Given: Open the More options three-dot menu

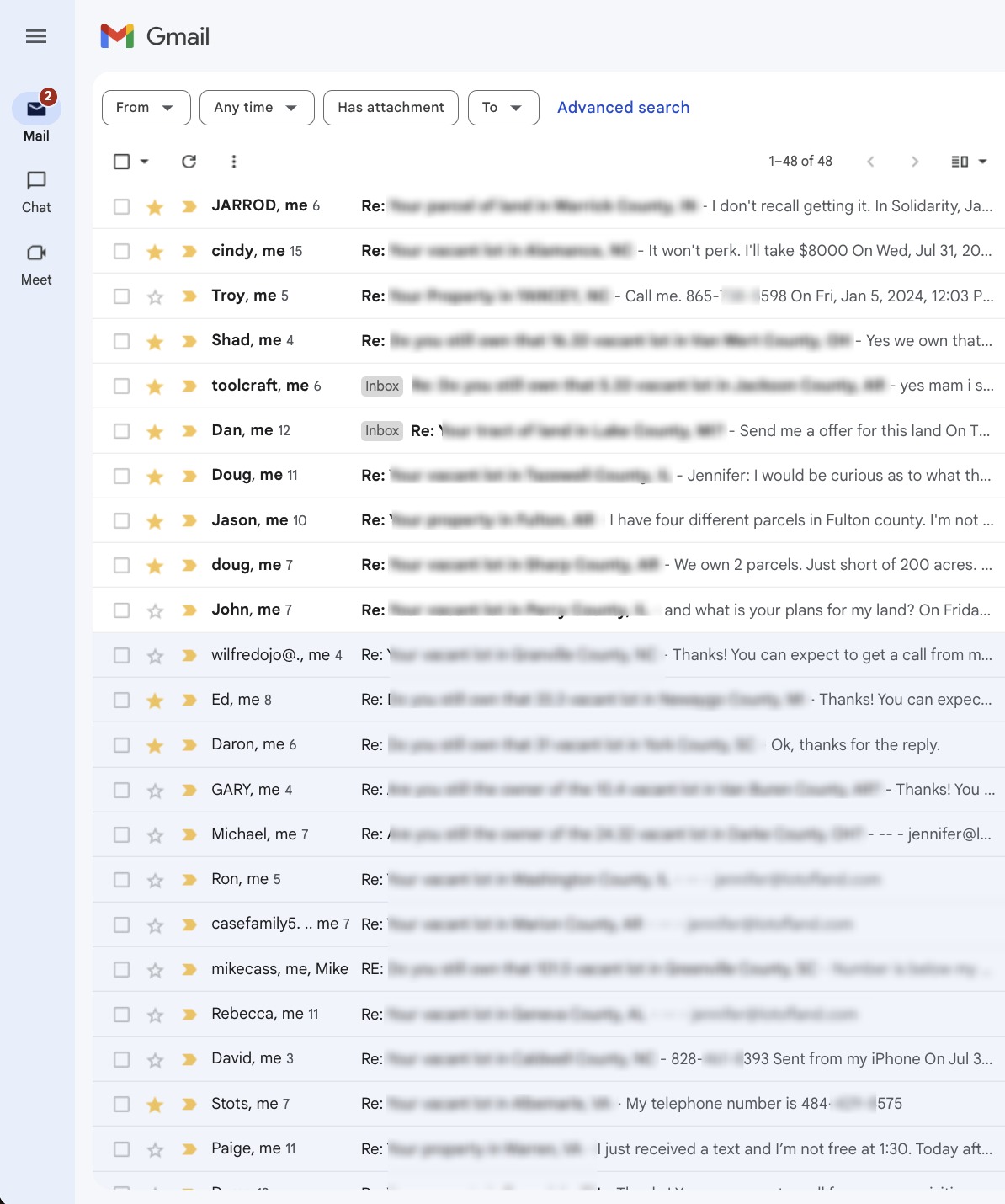Looking at the screenshot, I should tap(234, 161).
